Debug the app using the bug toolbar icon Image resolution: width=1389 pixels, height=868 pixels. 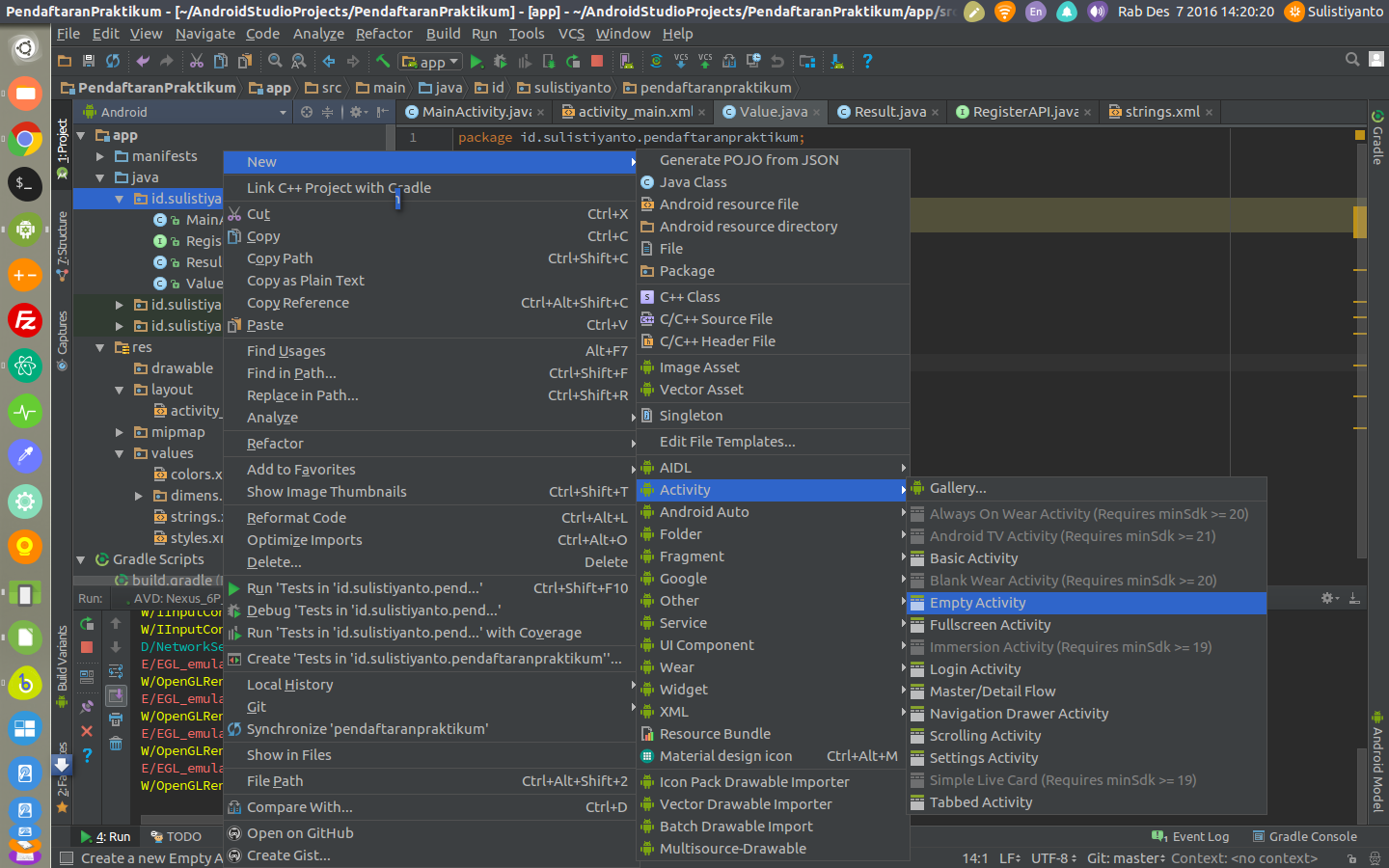[x=501, y=61]
